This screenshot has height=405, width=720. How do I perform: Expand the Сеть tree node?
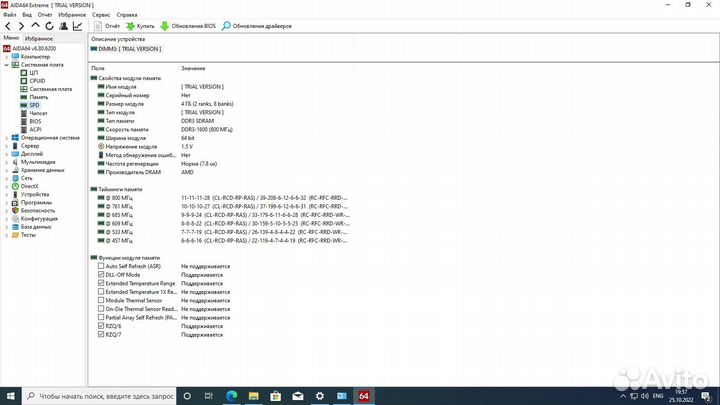pyautogui.click(x=6, y=178)
